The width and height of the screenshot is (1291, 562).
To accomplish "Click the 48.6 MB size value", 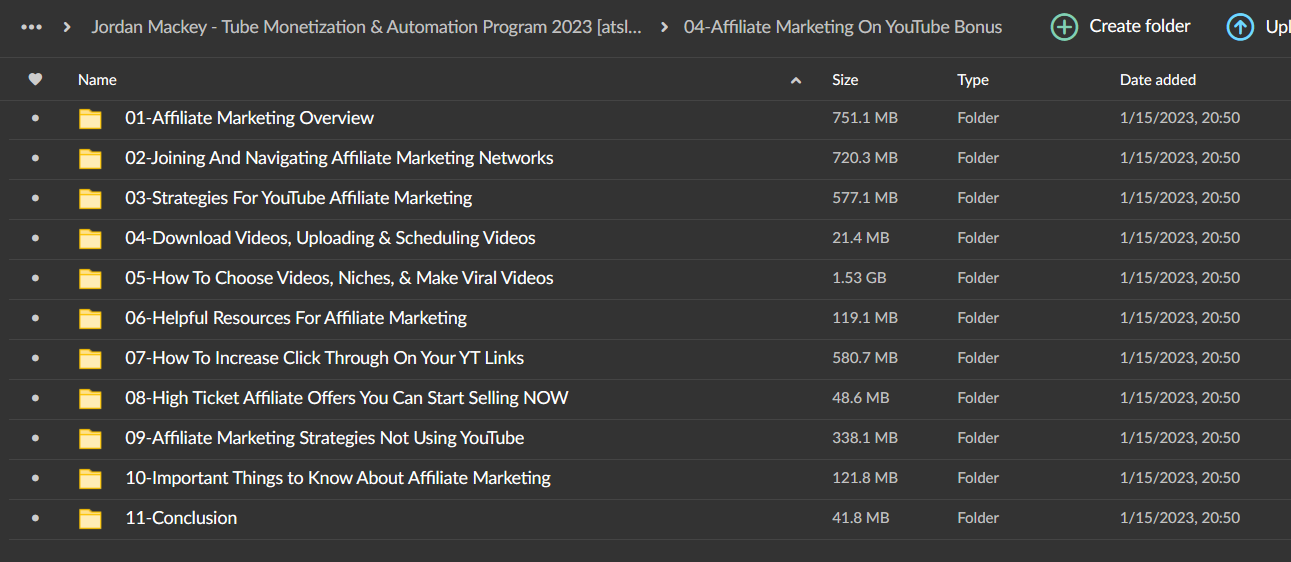I will tap(860, 398).
